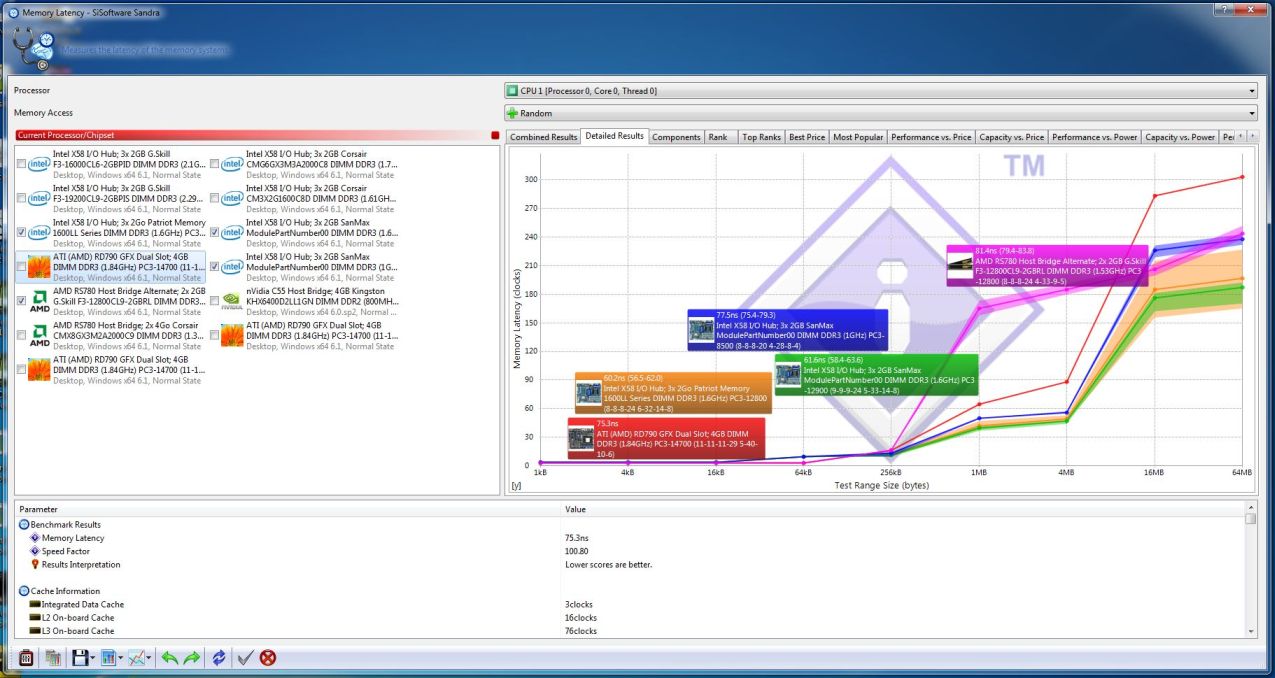Image resolution: width=1275 pixels, height=678 pixels.
Task: Enable the Corsair CMG6GX3M3A2000C8 checkbox
Action: coord(215,164)
